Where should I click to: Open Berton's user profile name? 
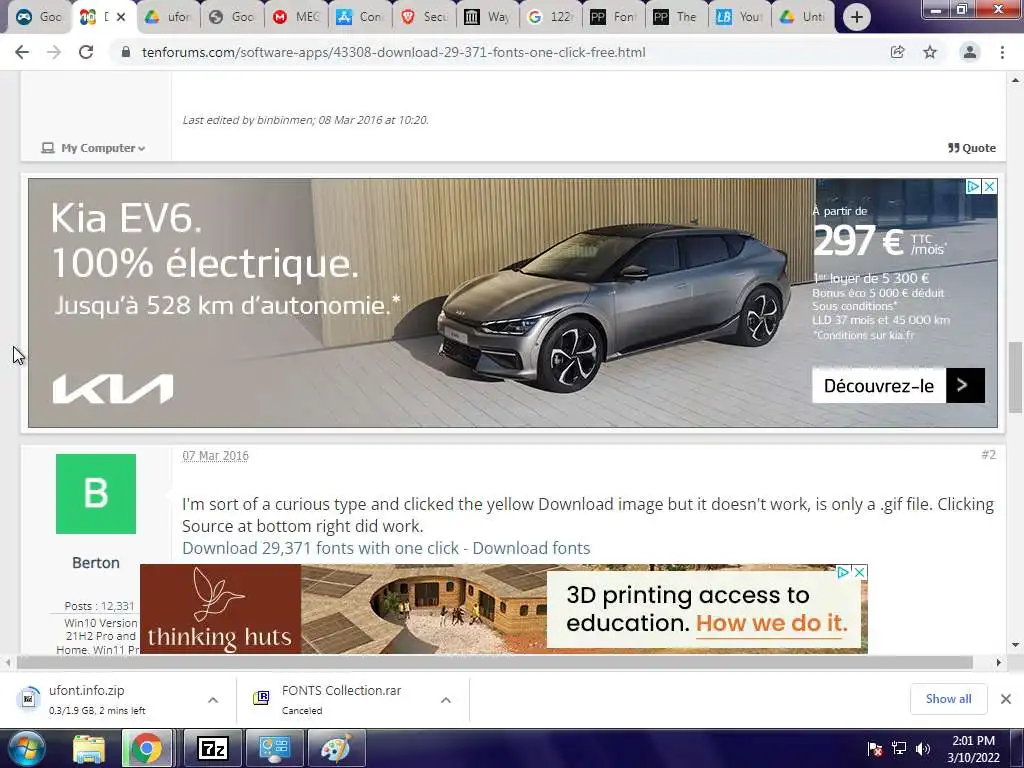tap(96, 563)
